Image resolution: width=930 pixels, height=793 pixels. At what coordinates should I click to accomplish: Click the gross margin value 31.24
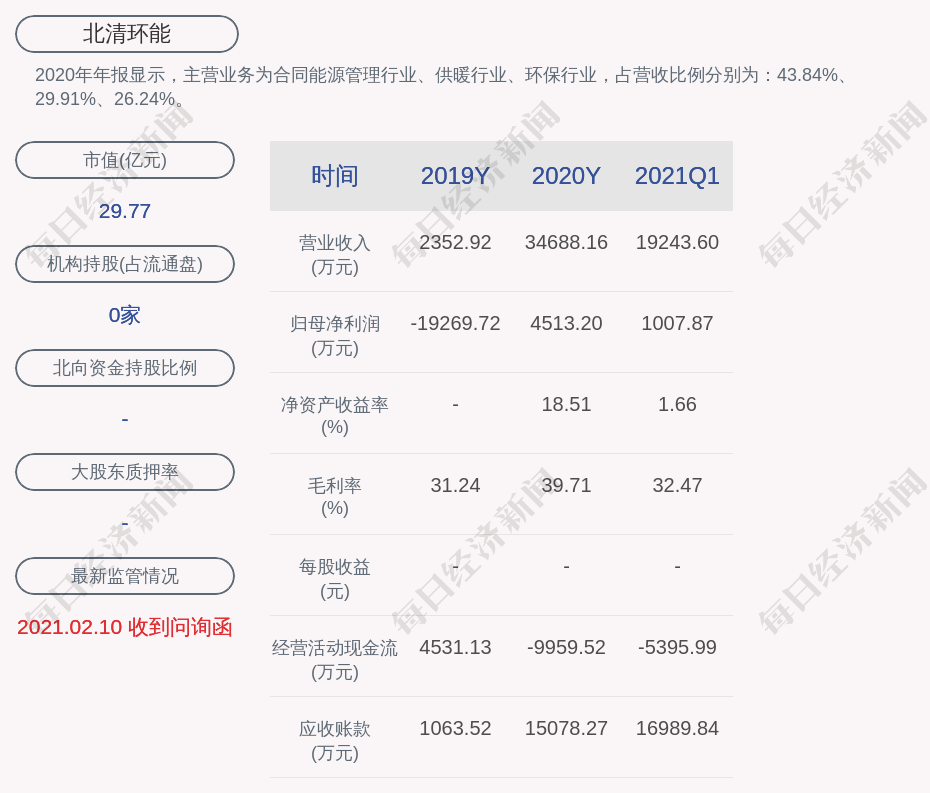[455, 485]
